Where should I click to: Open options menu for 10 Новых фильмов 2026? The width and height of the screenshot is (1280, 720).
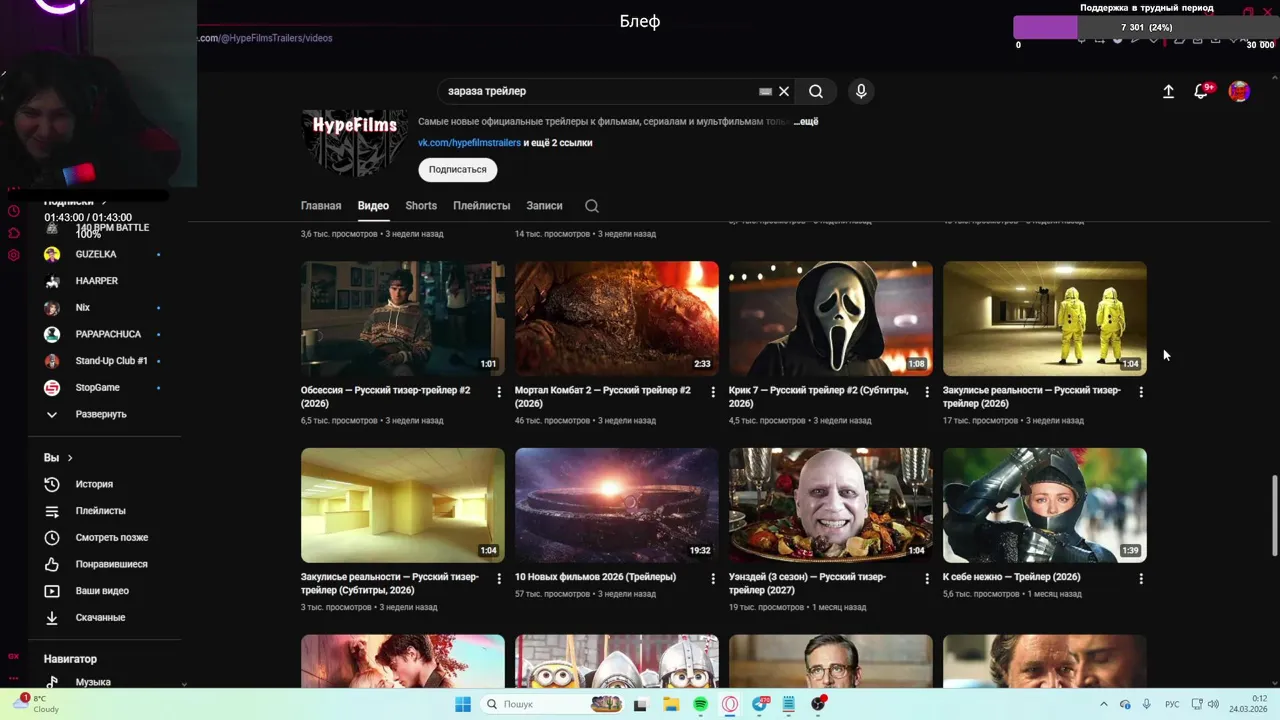point(713,579)
